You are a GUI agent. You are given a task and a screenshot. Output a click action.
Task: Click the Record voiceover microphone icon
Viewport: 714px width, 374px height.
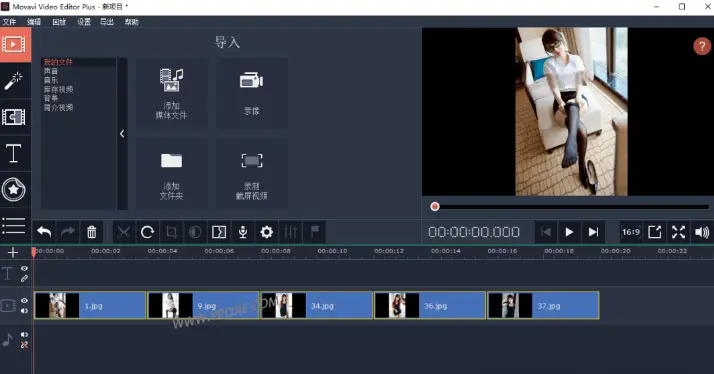point(243,232)
